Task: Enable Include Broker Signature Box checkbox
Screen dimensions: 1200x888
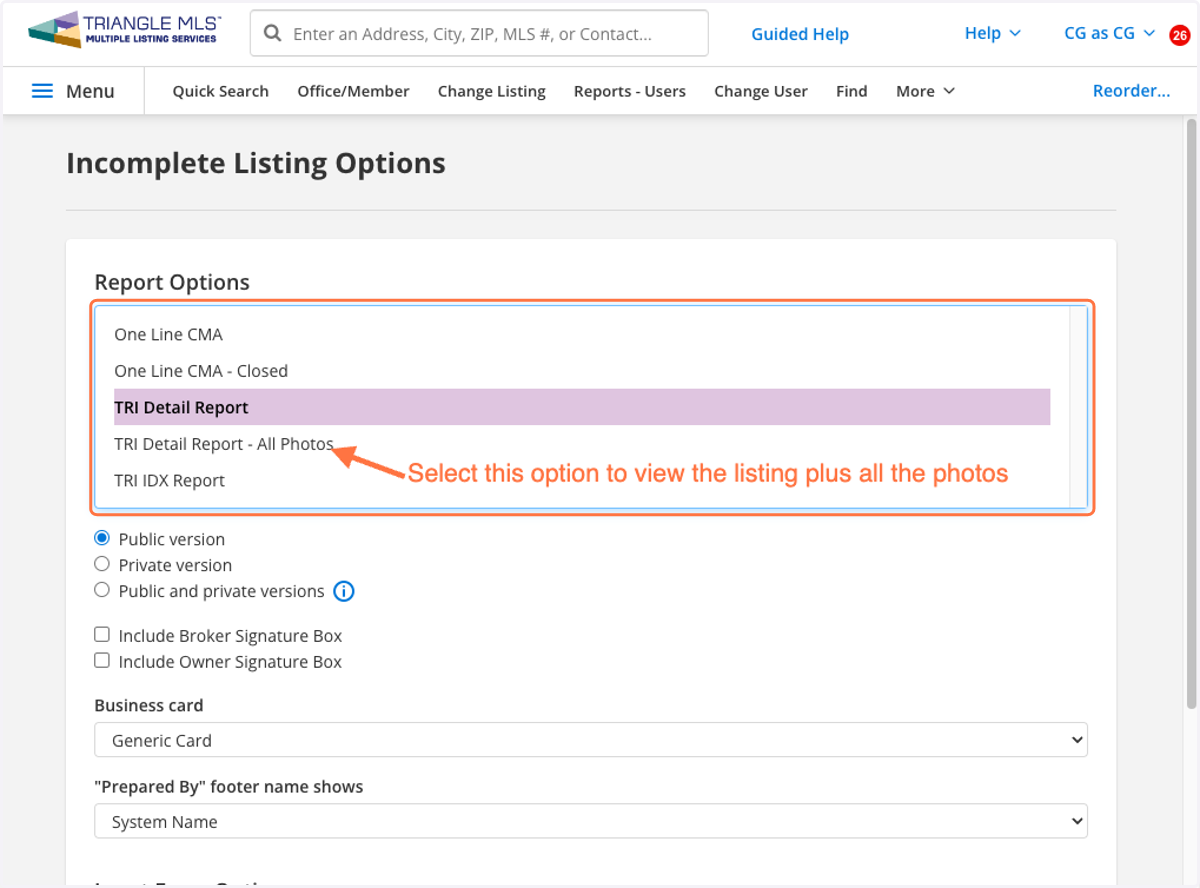Action: pos(102,635)
